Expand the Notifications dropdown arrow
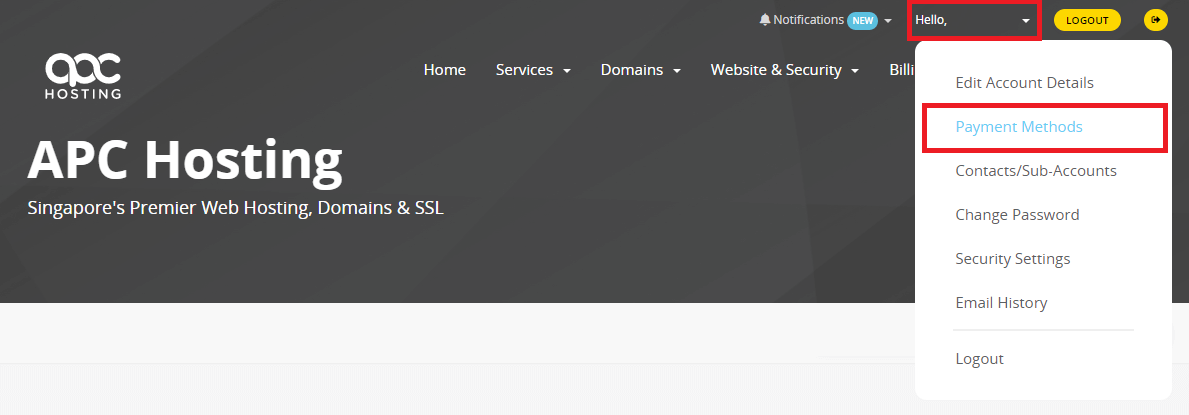 (x=888, y=21)
